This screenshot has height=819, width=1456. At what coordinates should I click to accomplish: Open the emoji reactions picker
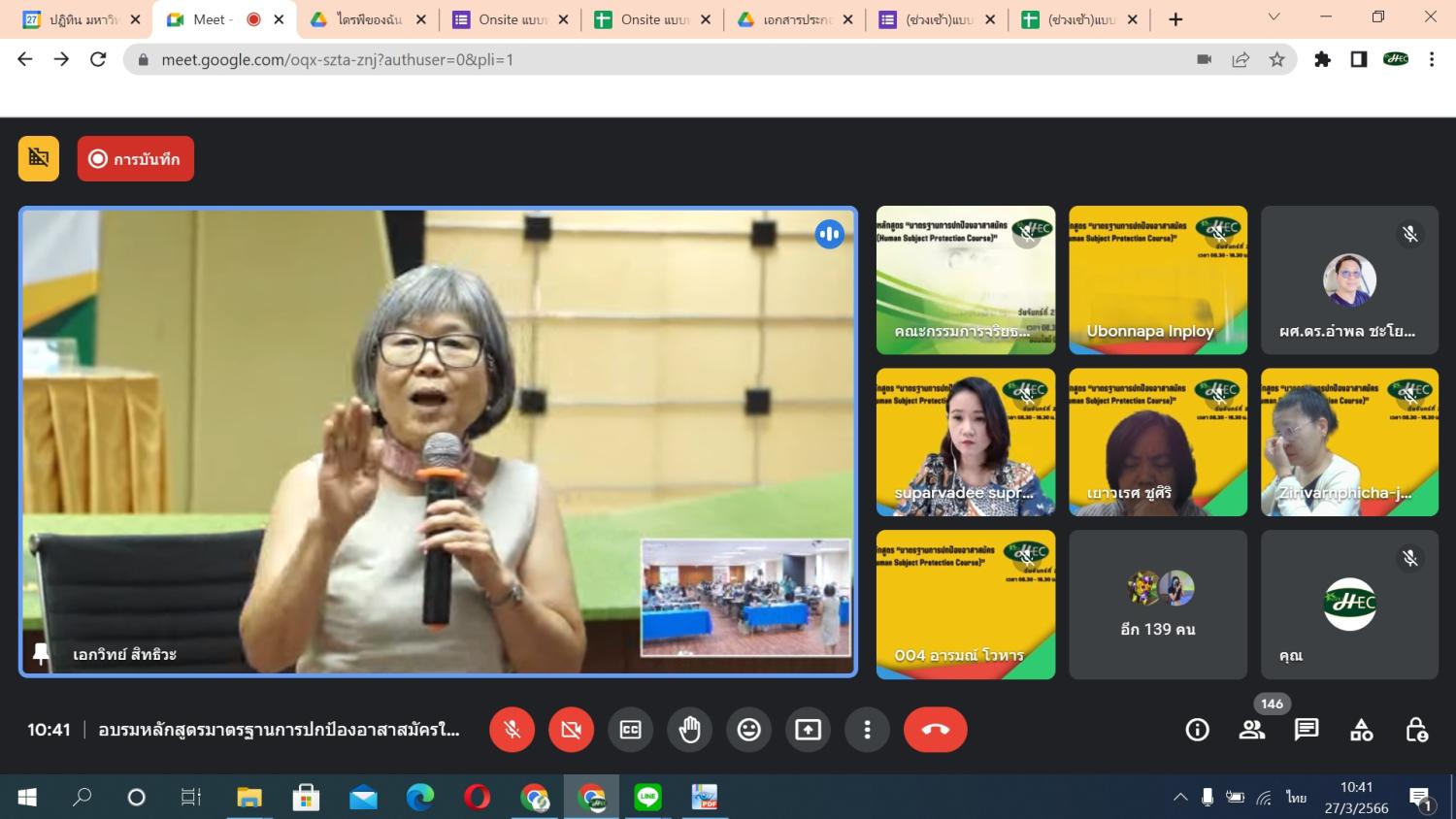click(x=749, y=730)
